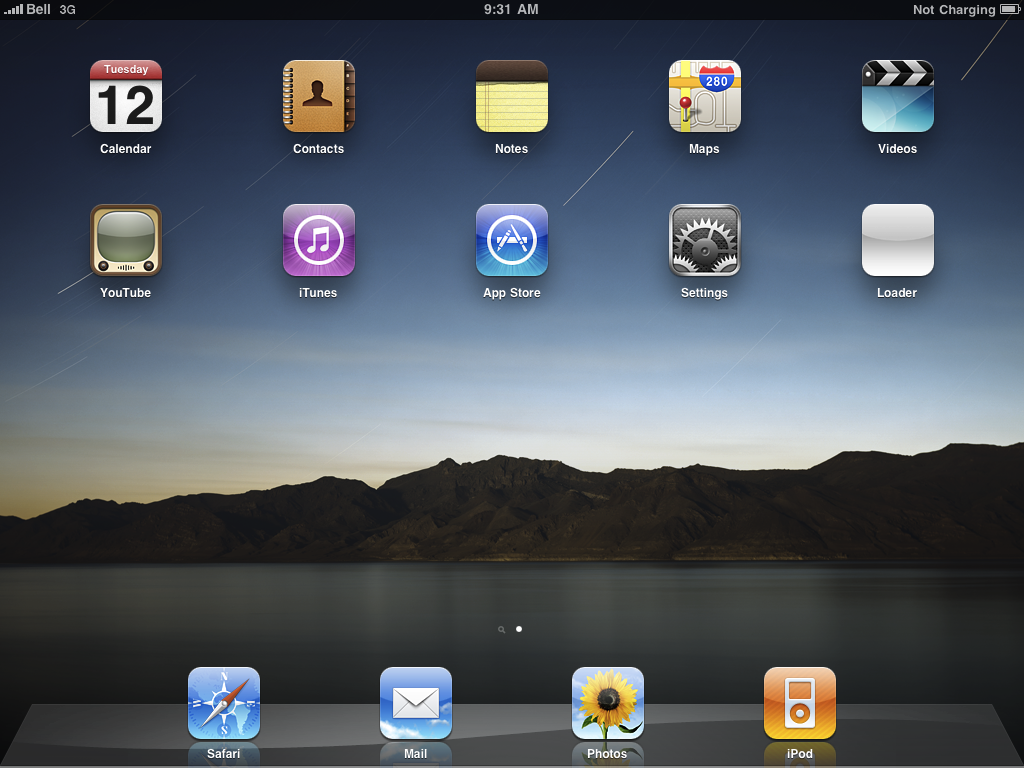
Task: Open the Maps app
Action: (x=705, y=97)
